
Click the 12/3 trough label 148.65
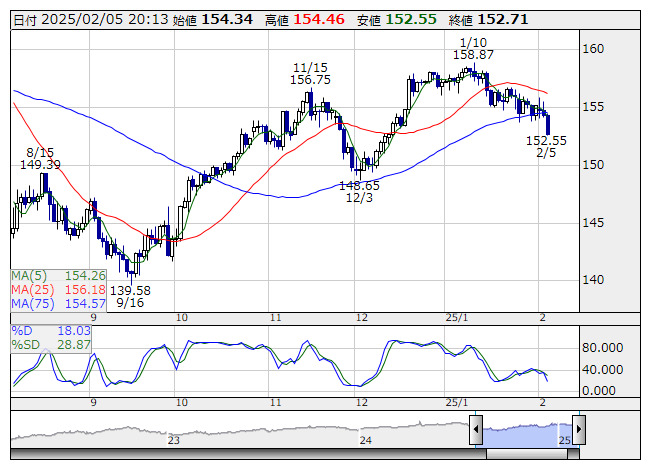pos(359,186)
